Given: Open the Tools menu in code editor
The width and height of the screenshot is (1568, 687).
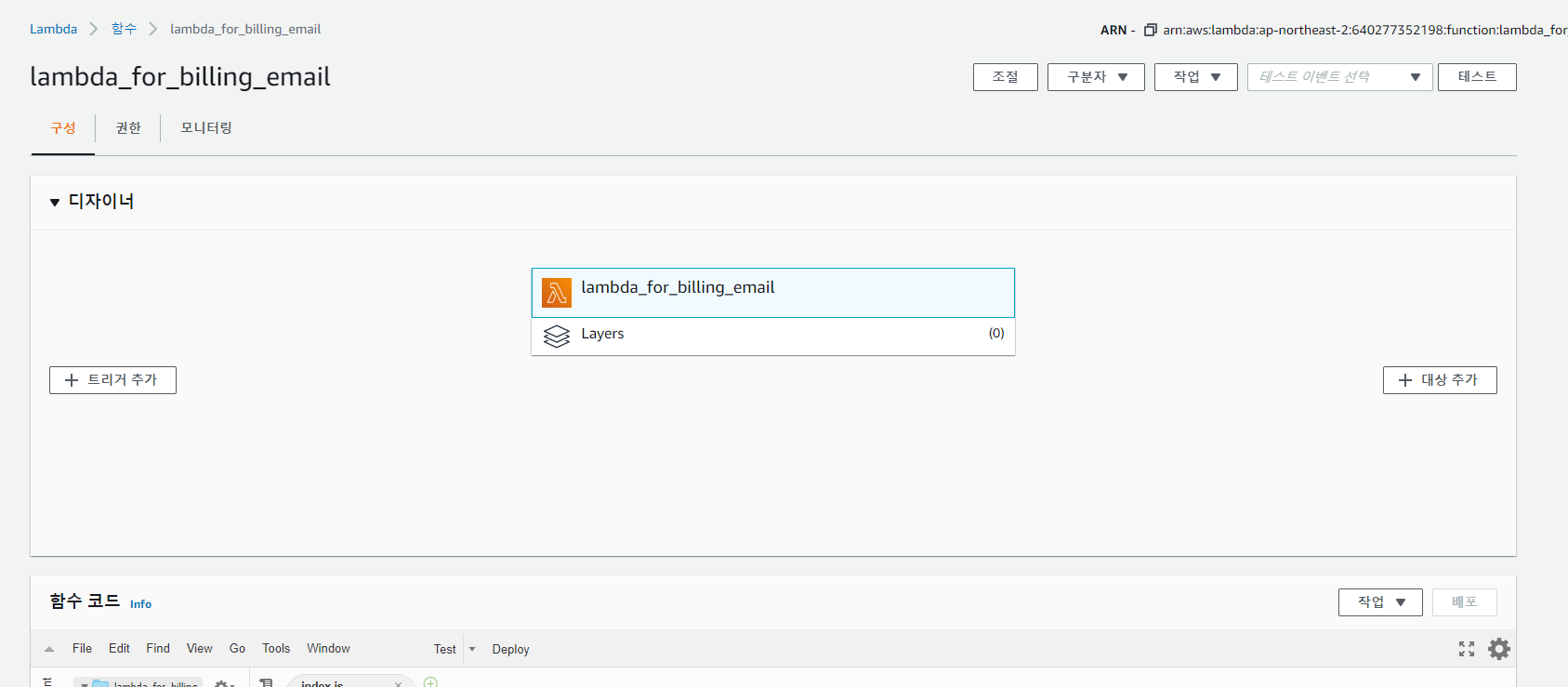Looking at the screenshot, I should pyautogui.click(x=276, y=649).
